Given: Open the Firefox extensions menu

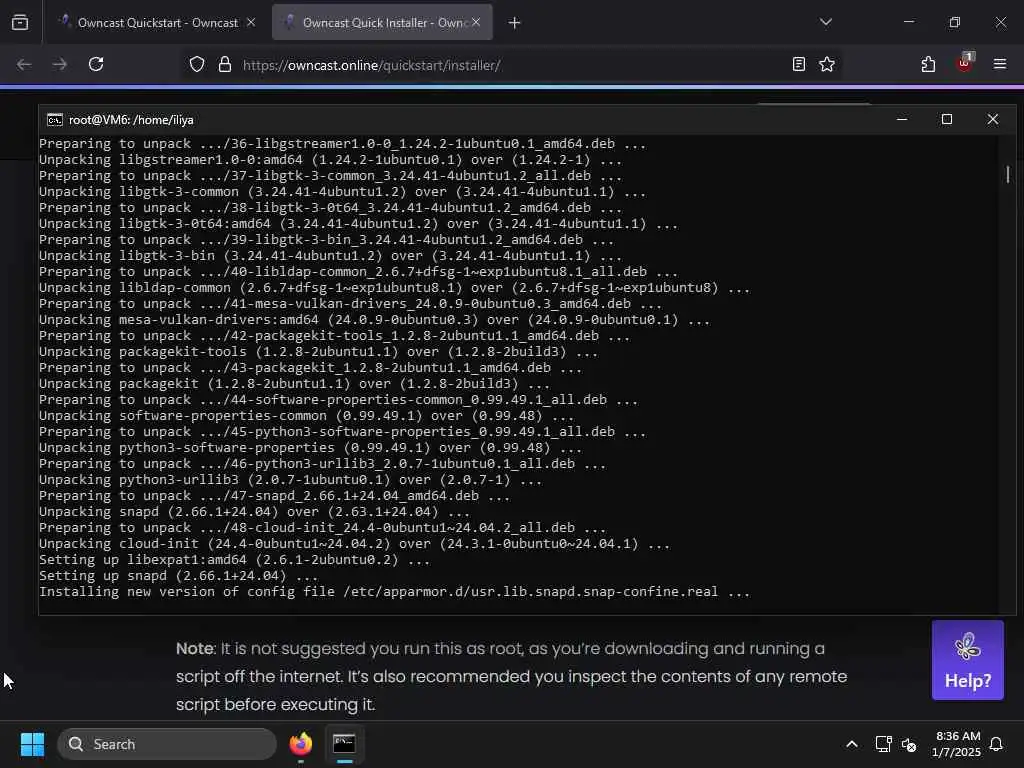Looking at the screenshot, I should tap(928, 65).
